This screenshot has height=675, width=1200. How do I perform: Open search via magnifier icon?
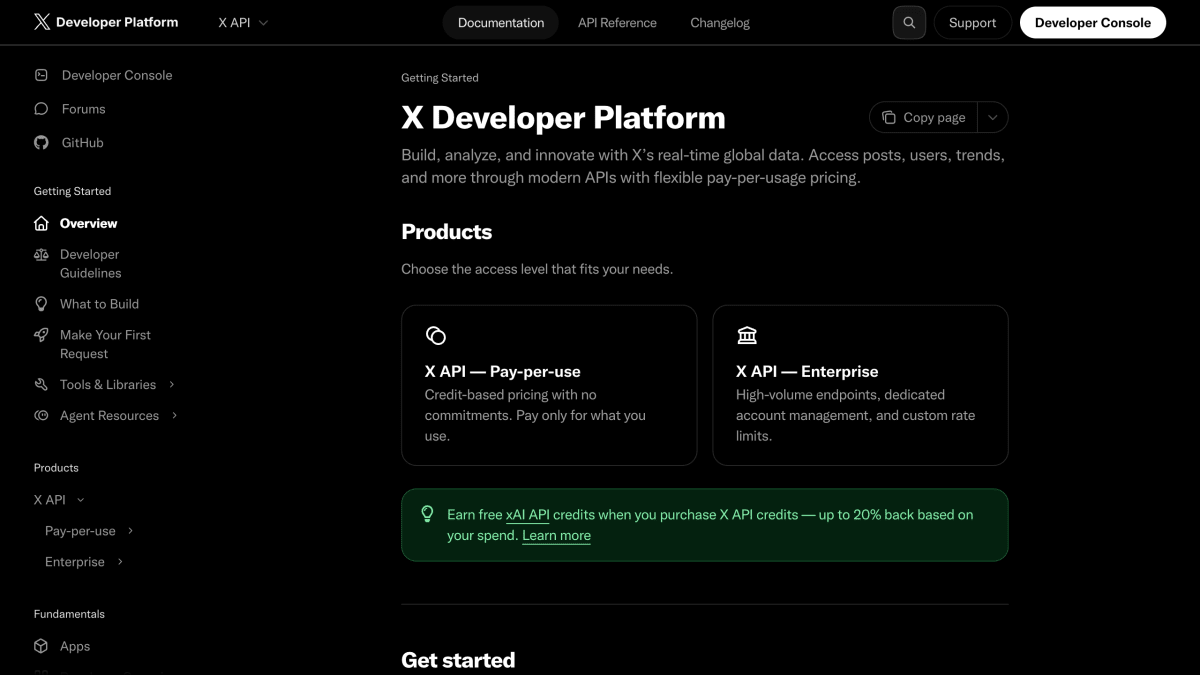click(x=909, y=22)
